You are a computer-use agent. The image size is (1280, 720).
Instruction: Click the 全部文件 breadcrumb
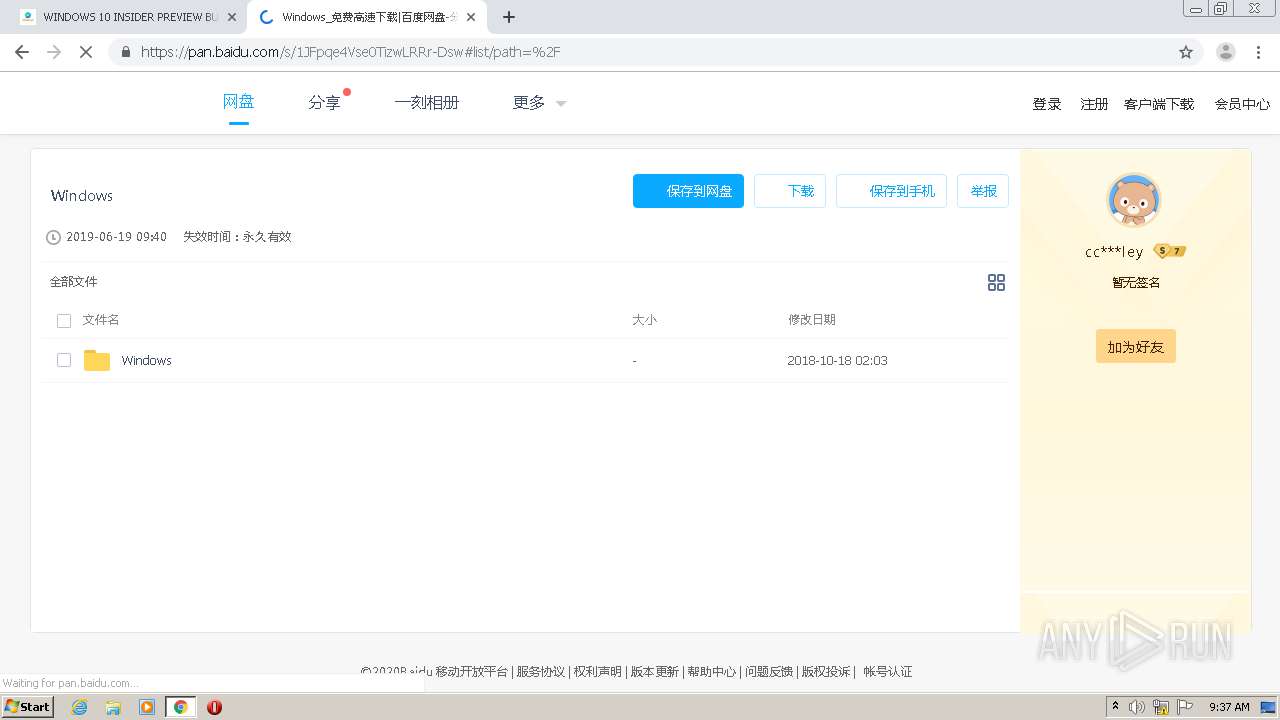[74, 282]
